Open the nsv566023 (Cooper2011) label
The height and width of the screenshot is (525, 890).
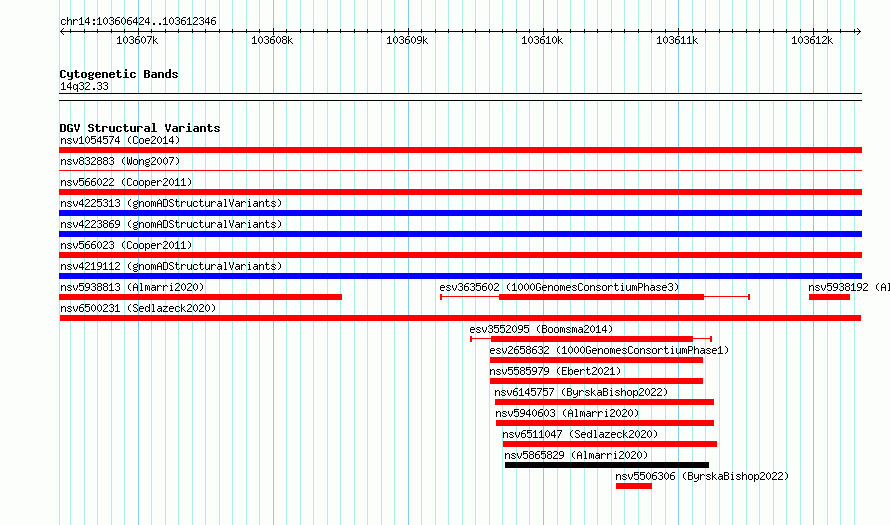(126, 245)
